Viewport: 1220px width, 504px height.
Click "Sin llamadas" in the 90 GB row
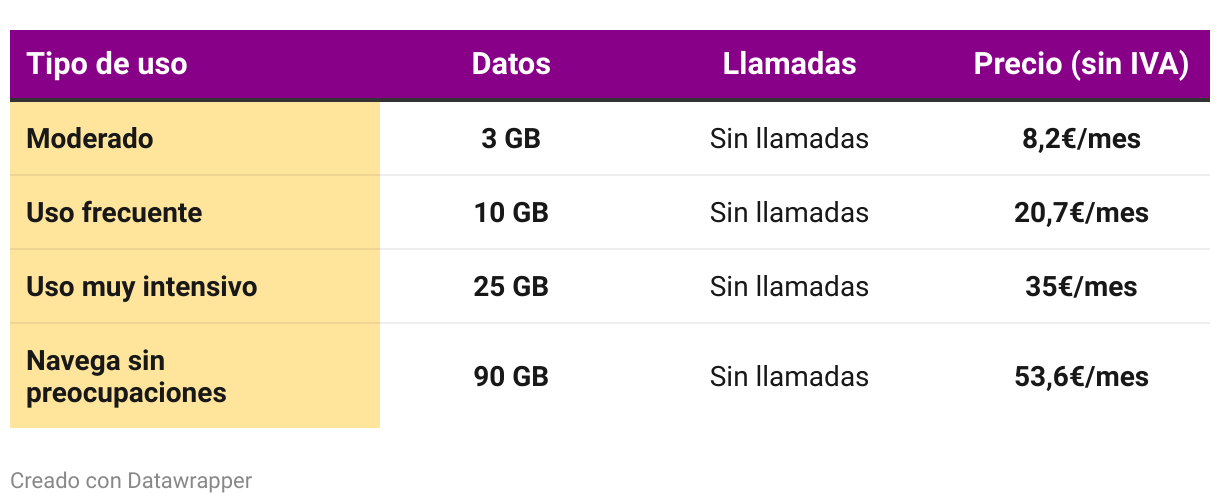tap(789, 377)
